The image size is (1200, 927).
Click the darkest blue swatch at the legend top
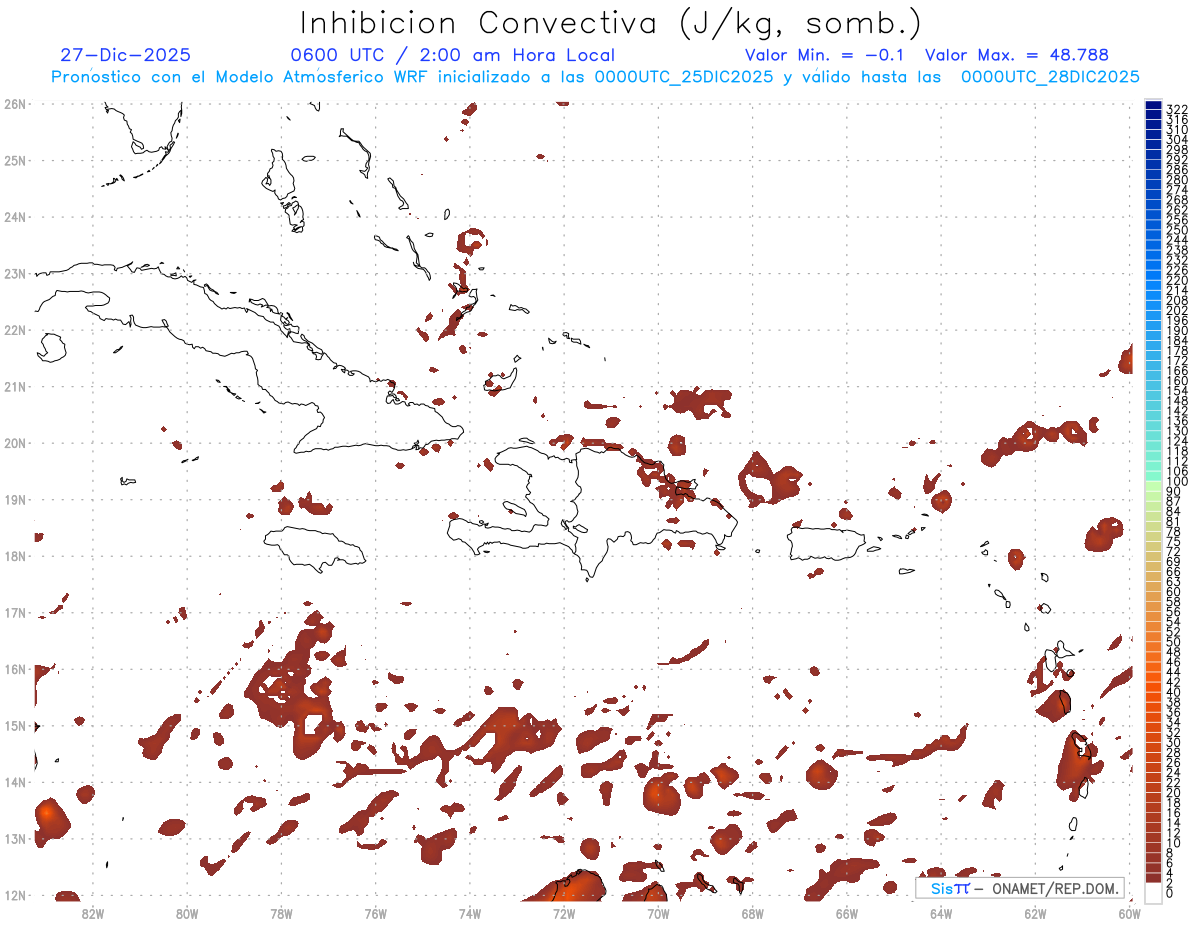(1153, 107)
